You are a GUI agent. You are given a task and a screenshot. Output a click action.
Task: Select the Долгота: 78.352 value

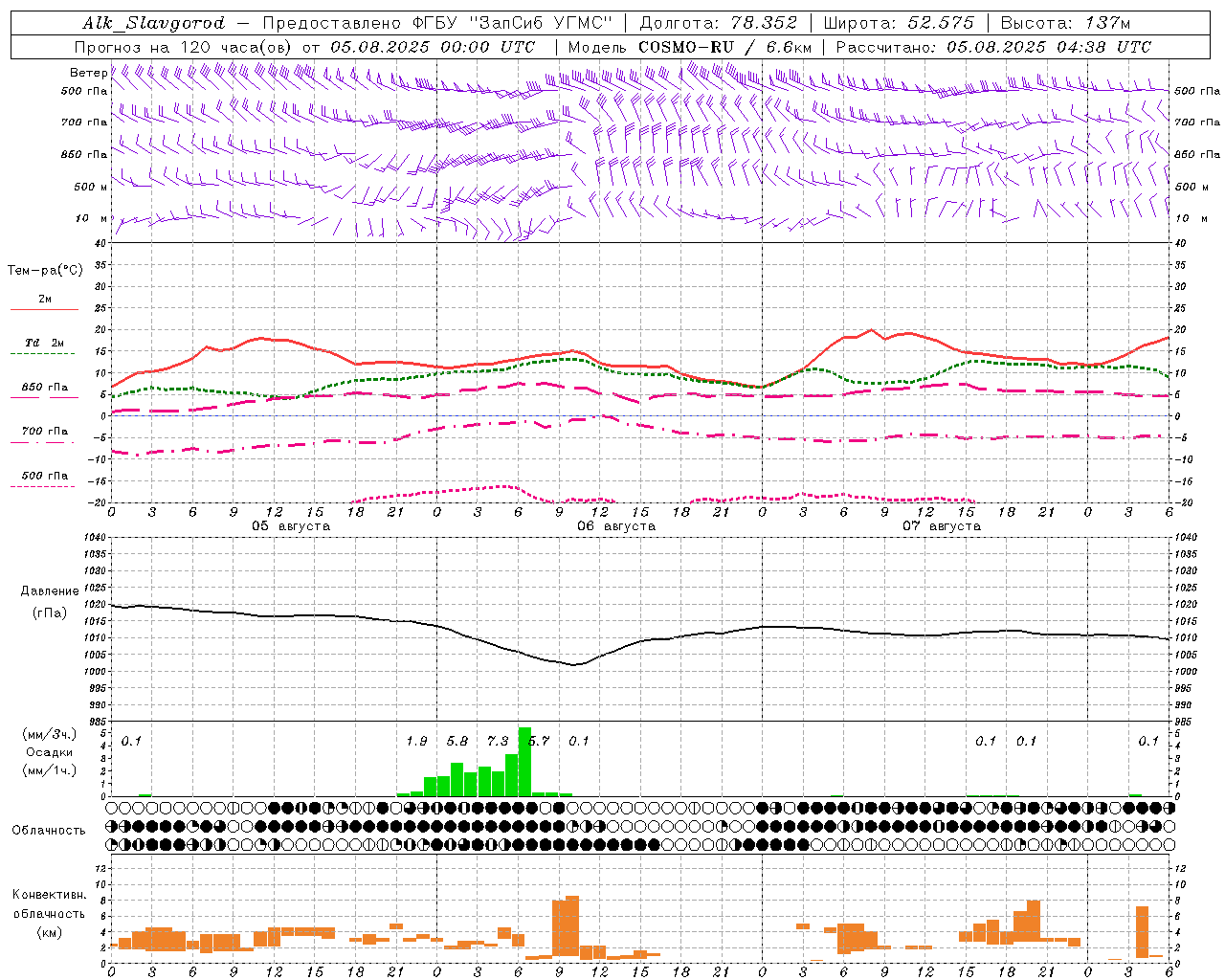pyautogui.click(x=718, y=23)
